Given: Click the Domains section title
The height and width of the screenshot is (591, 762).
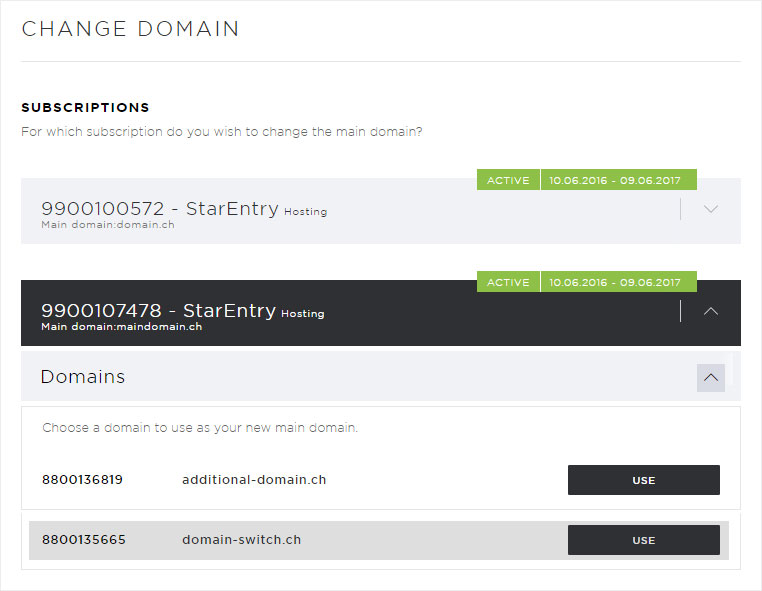Looking at the screenshot, I should [x=83, y=377].
